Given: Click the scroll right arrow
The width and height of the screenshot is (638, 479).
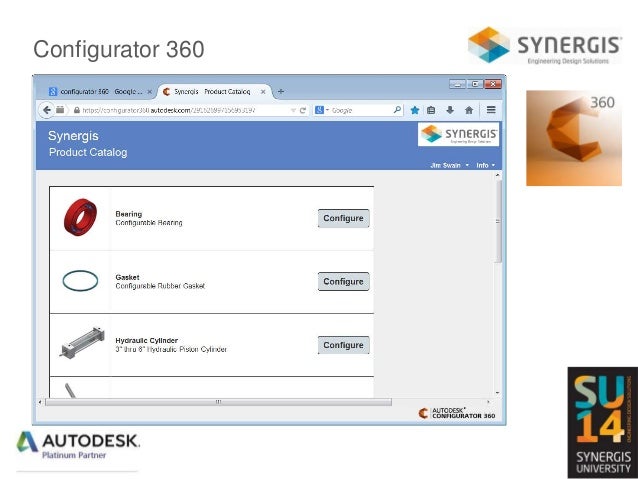Looking at the screenshot, I should 488,402.
